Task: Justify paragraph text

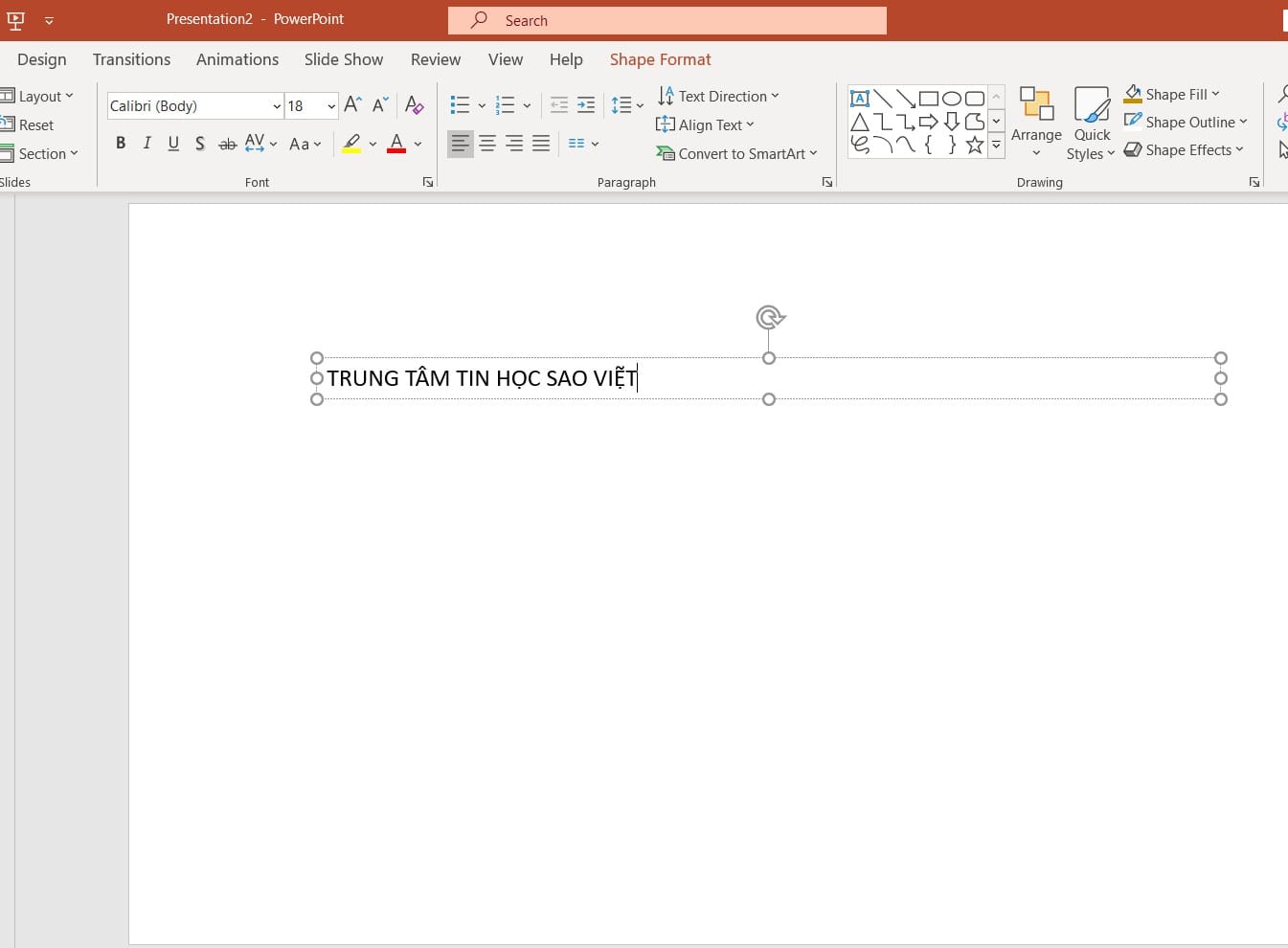Action: click(541, 144)
